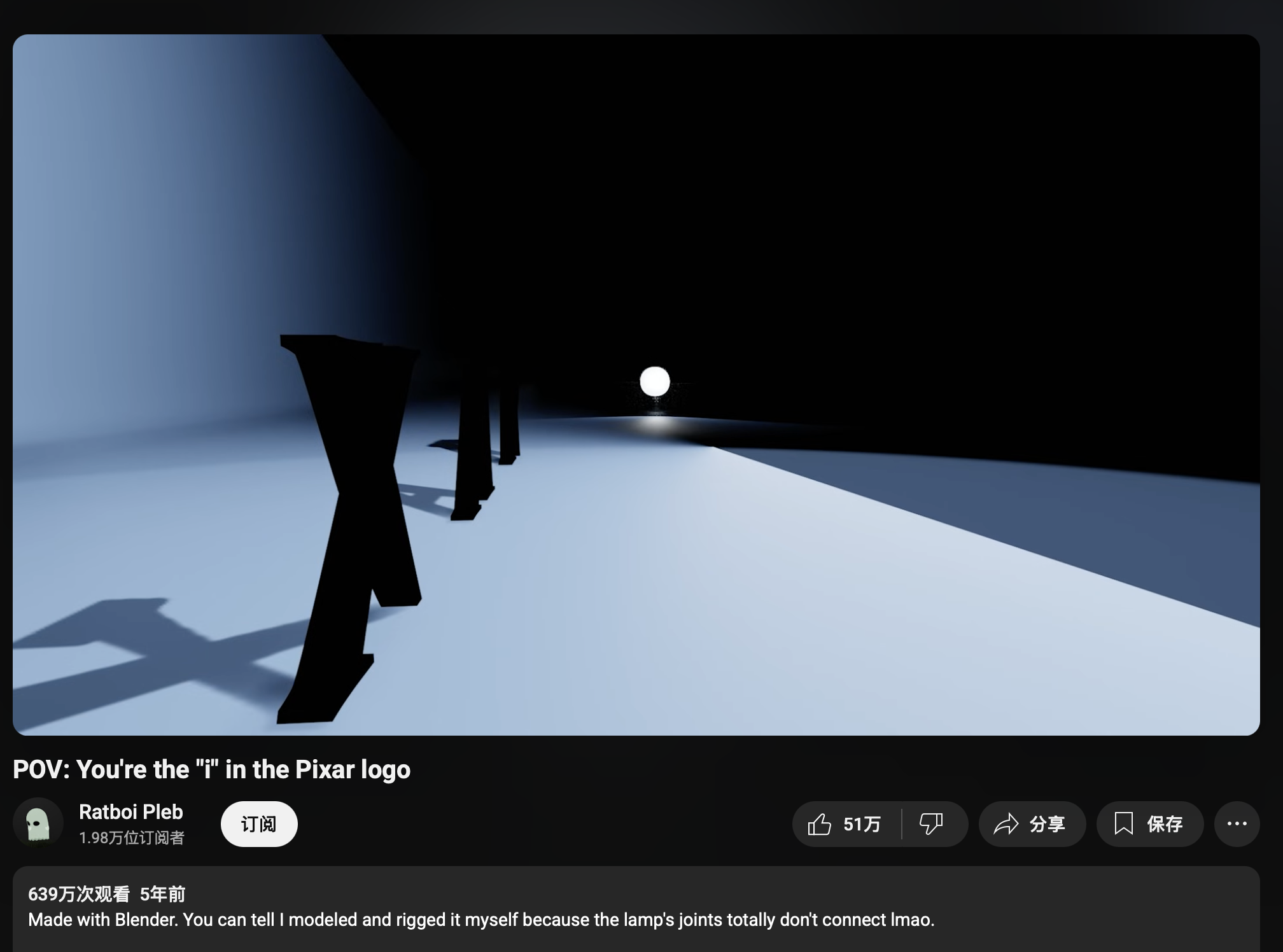Click the video title about the Pixar logo
This screenshot has height=952, width=1283.
click(211, 769)
